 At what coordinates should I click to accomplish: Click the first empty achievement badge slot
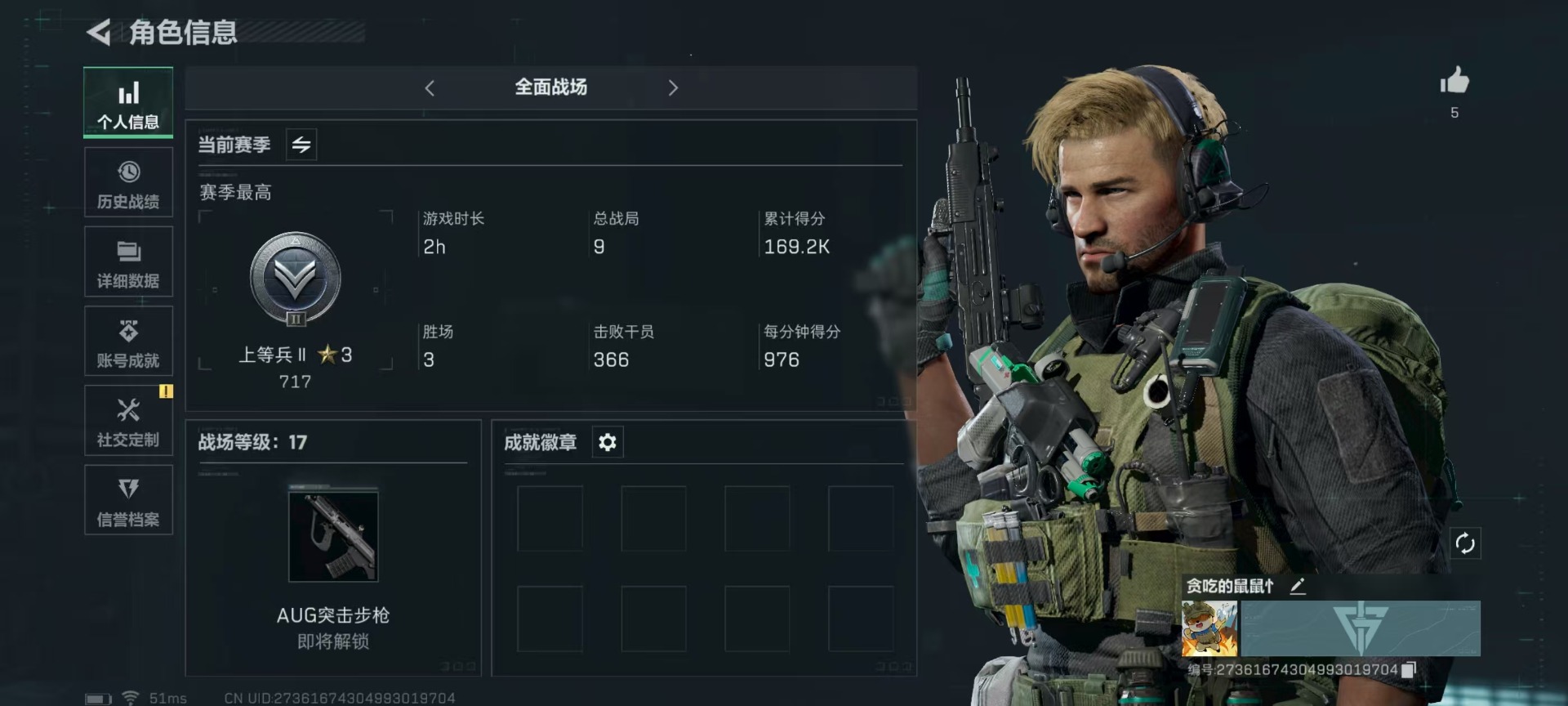tap(550, 518)
